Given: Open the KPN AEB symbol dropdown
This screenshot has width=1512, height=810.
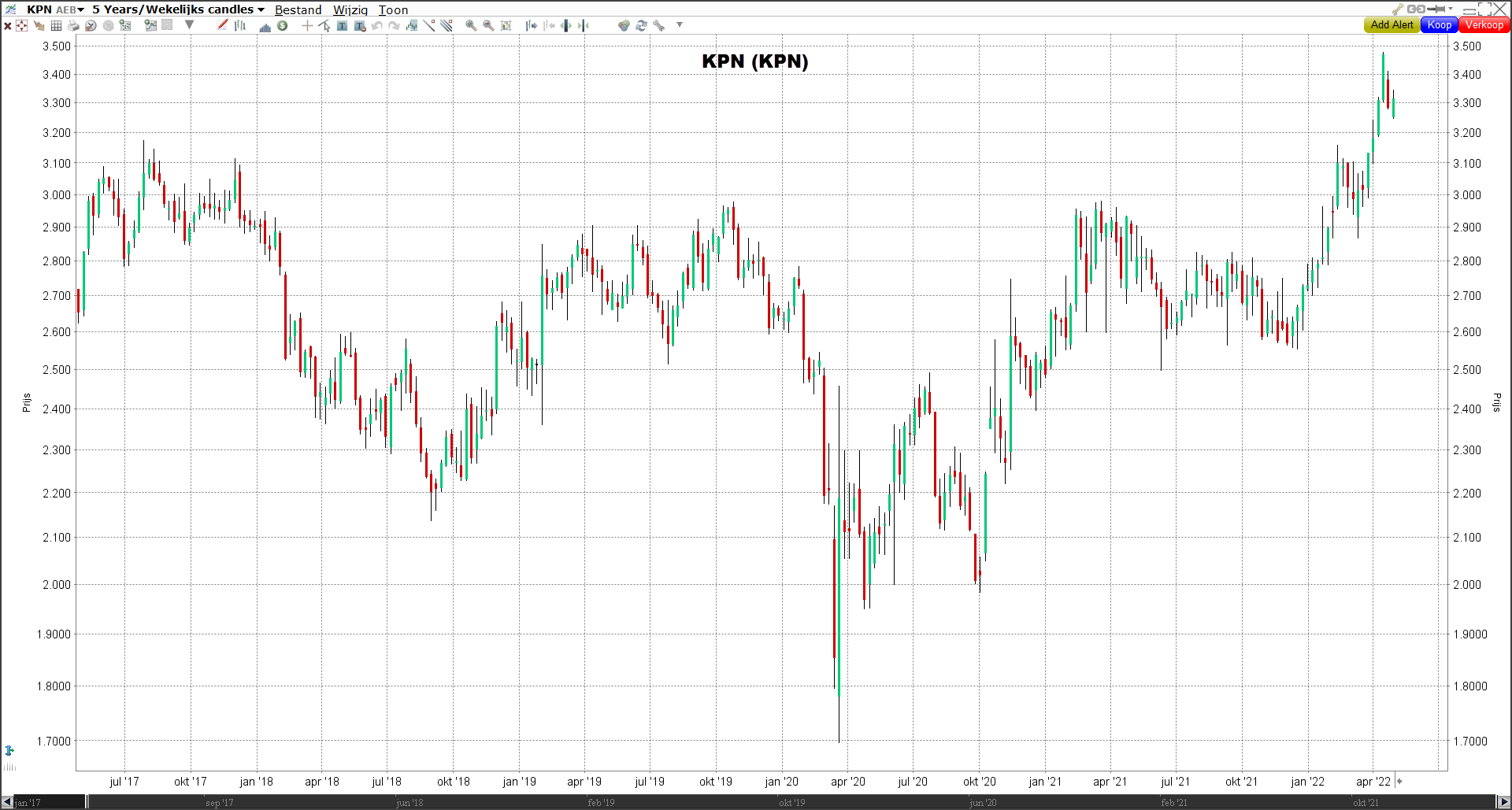Looking at the screenshot, I should coord(55,9).
